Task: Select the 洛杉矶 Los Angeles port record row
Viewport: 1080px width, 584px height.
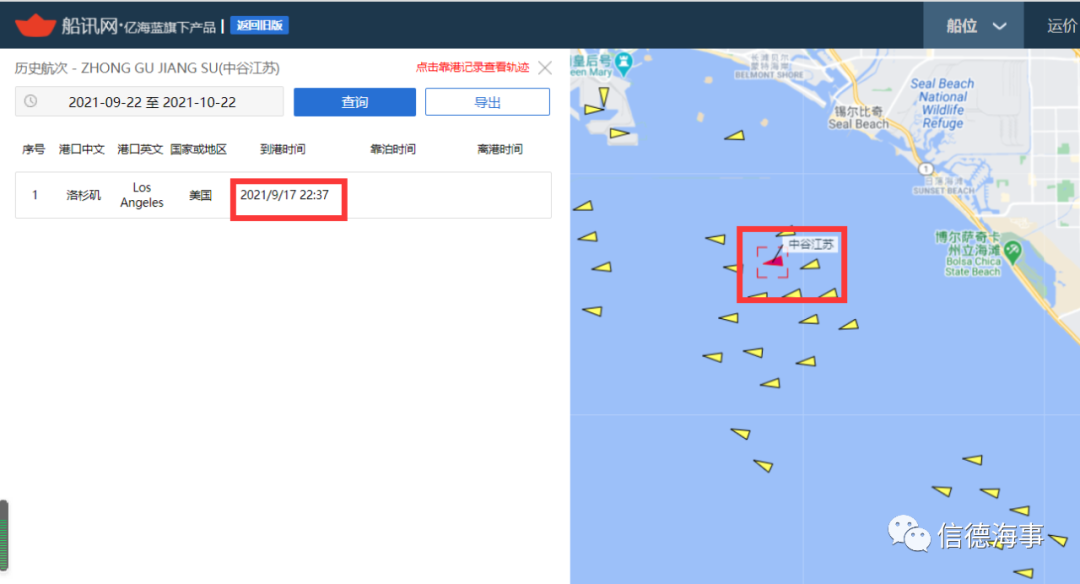Action: pyautogui.click(x=283, y=196)
